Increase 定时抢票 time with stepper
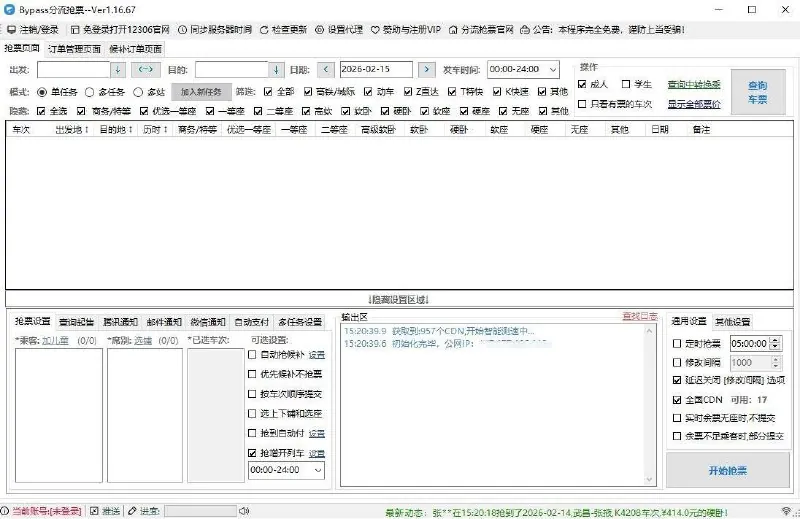 click(x=775, y=340)
